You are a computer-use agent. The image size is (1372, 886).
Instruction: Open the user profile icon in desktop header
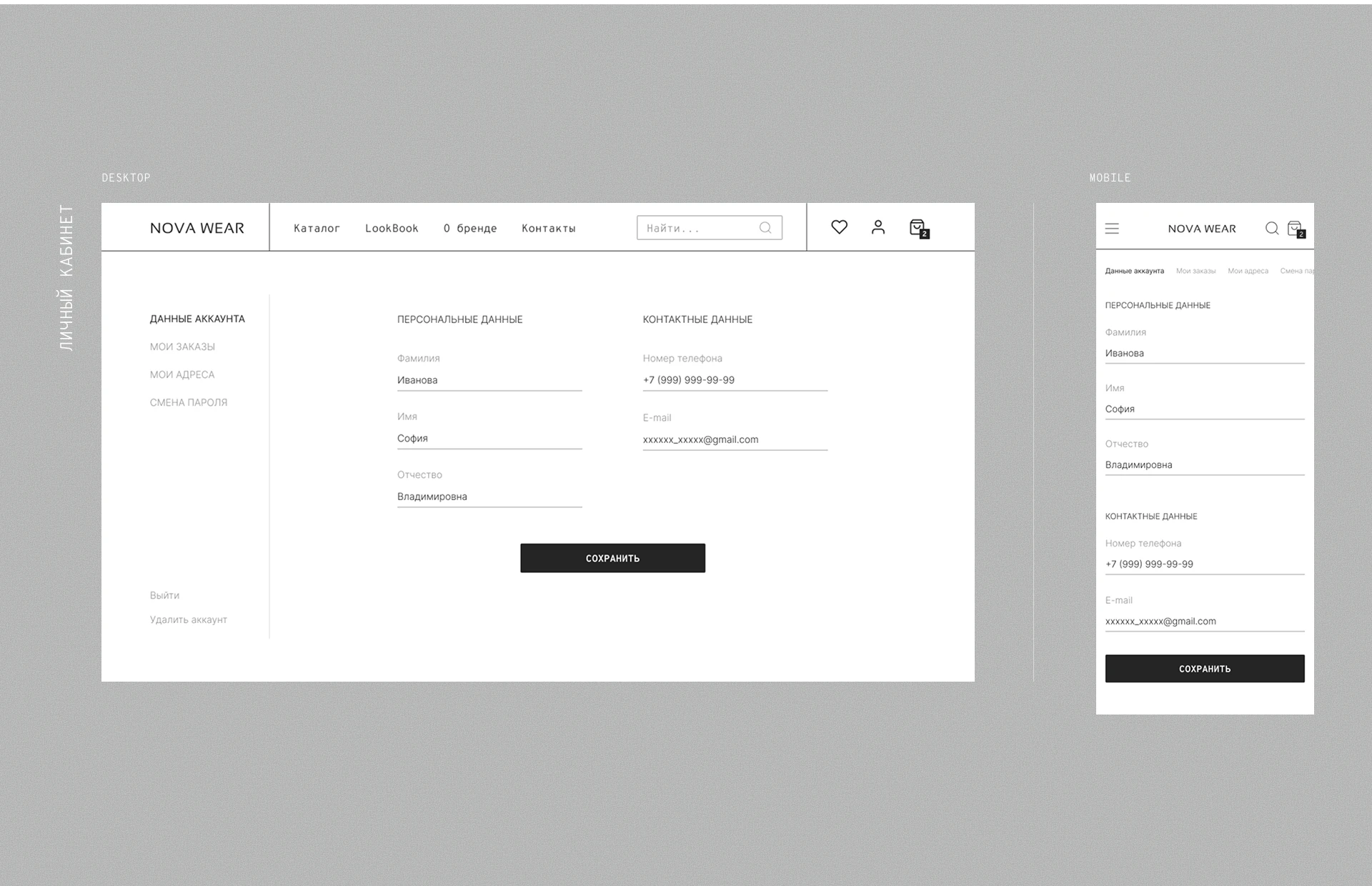click(x=878, y=227)
